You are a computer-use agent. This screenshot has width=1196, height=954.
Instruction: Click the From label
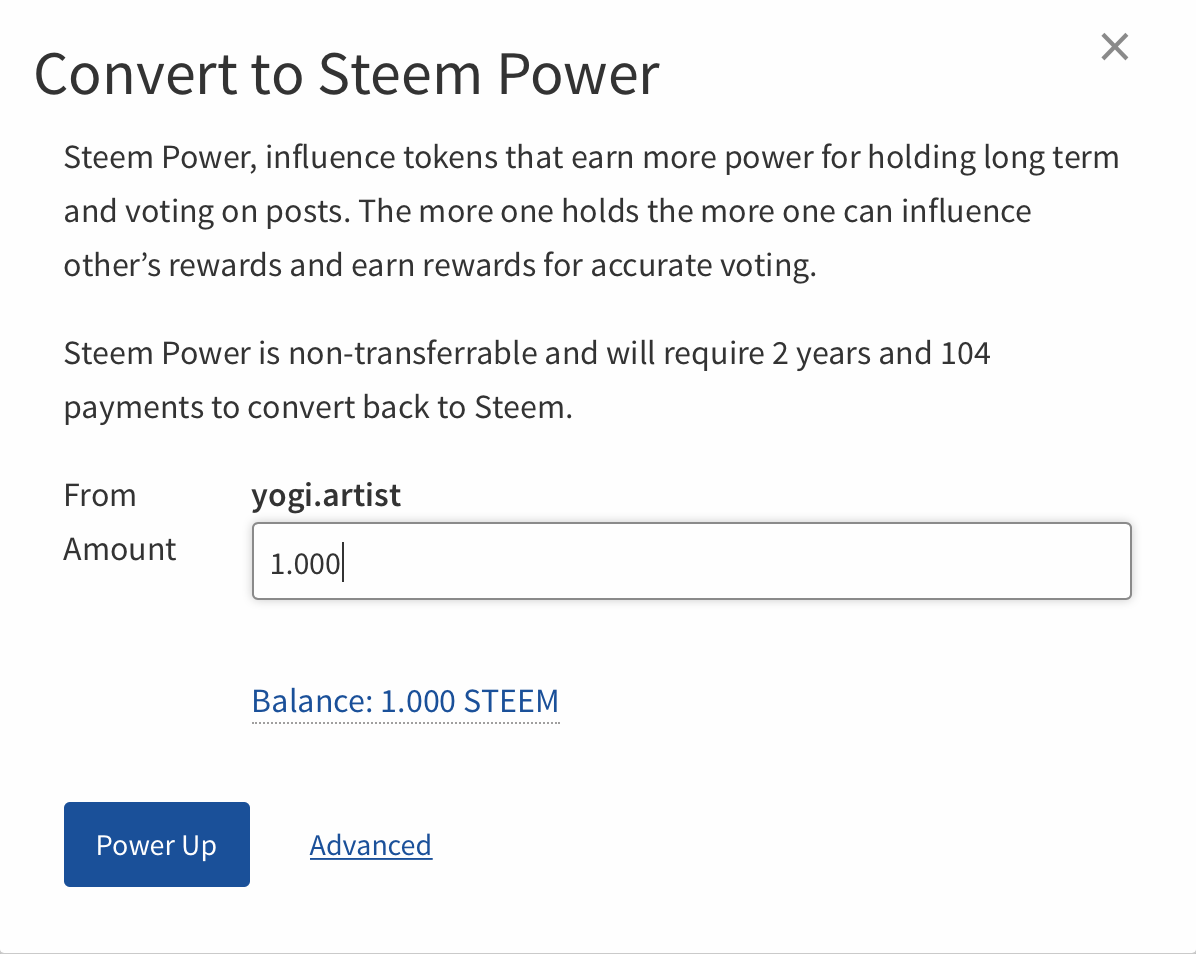(x=99, y=495)
